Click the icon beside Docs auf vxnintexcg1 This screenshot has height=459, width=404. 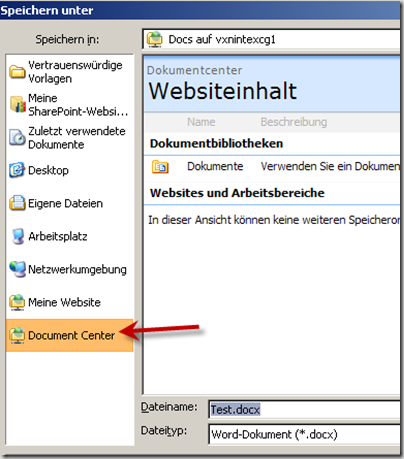point(155,39)
